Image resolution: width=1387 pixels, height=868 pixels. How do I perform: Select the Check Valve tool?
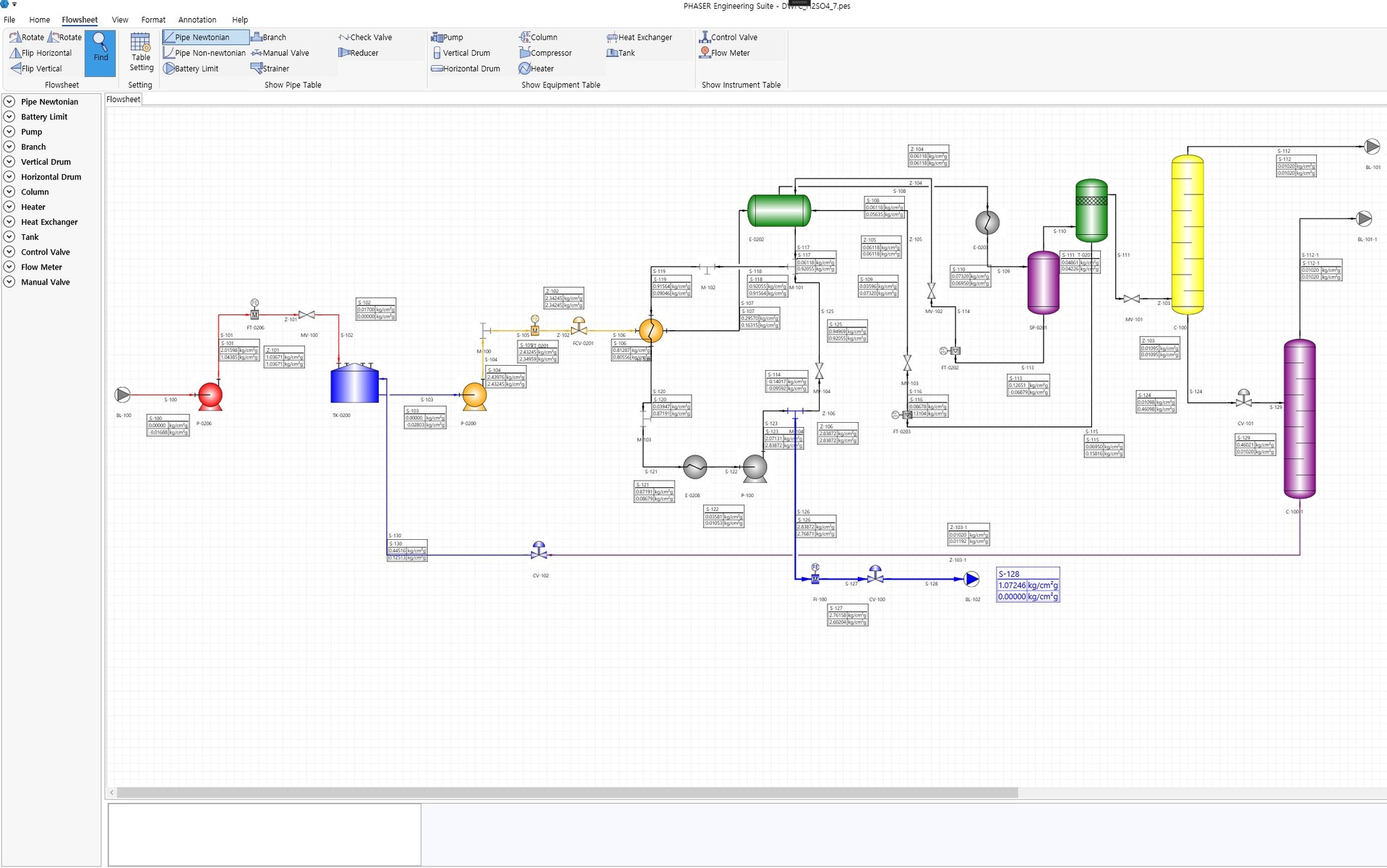(x=365, y=37)
